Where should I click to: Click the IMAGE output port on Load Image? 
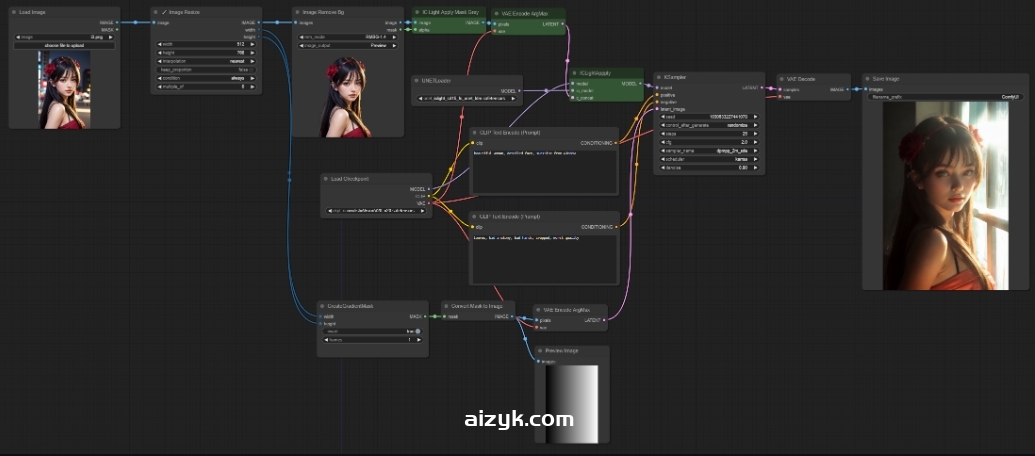coord(117,21)
